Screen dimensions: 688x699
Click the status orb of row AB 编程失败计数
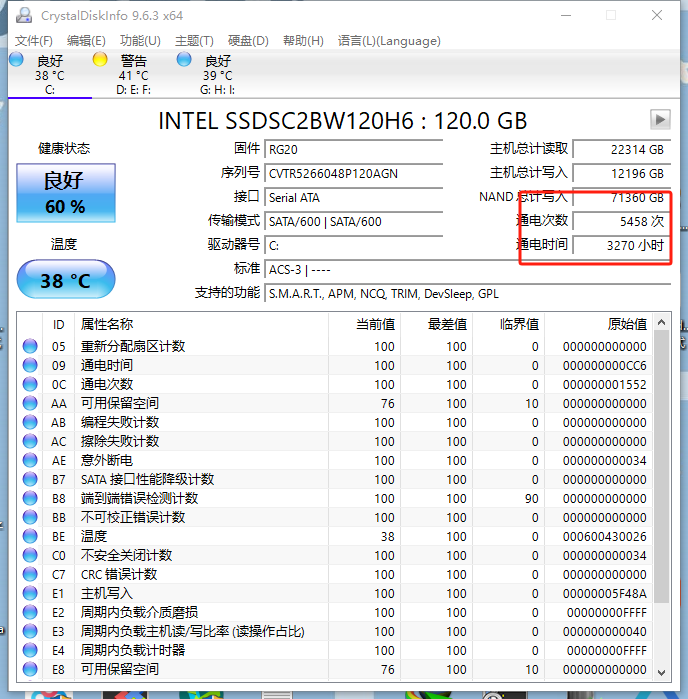pyautogui.click(x=30, y=422)
